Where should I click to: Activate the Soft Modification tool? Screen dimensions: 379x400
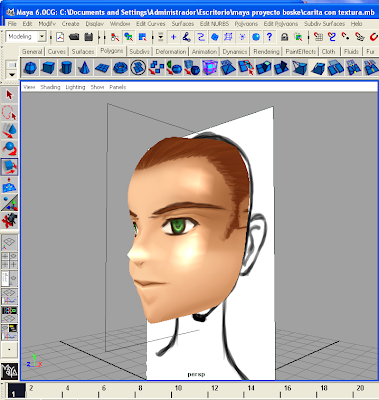tap(9, 185)
